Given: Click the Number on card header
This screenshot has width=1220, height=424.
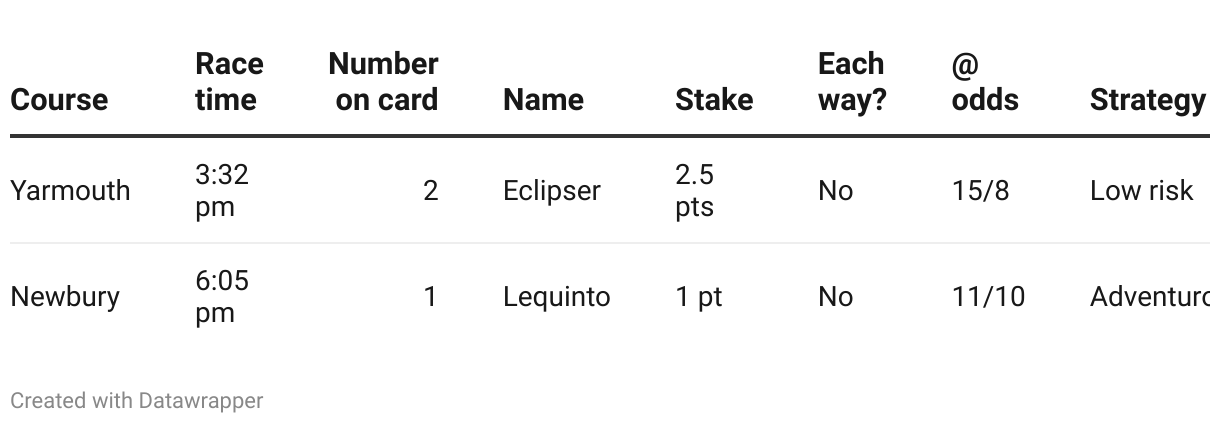Looking at the screenshot, I should pyautogui.click(x=383, y=82).
